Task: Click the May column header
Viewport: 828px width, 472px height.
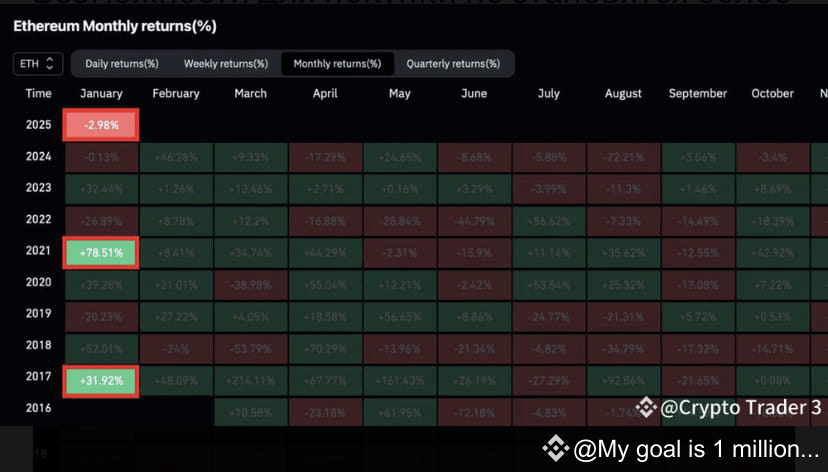Action: (x=400, y=93)
